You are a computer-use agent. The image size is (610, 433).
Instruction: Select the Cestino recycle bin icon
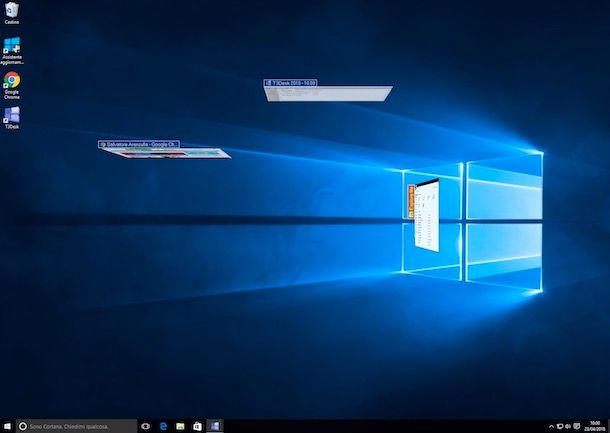click(12, 12)
